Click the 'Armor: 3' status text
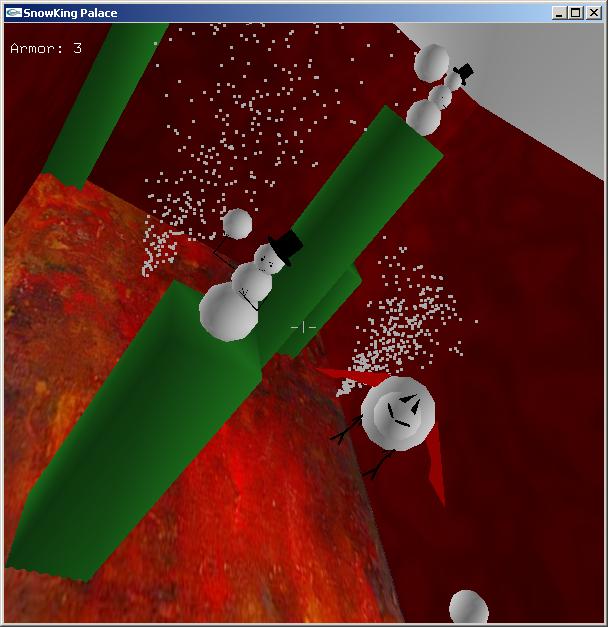Screen dimensions: 608x627 46,48
